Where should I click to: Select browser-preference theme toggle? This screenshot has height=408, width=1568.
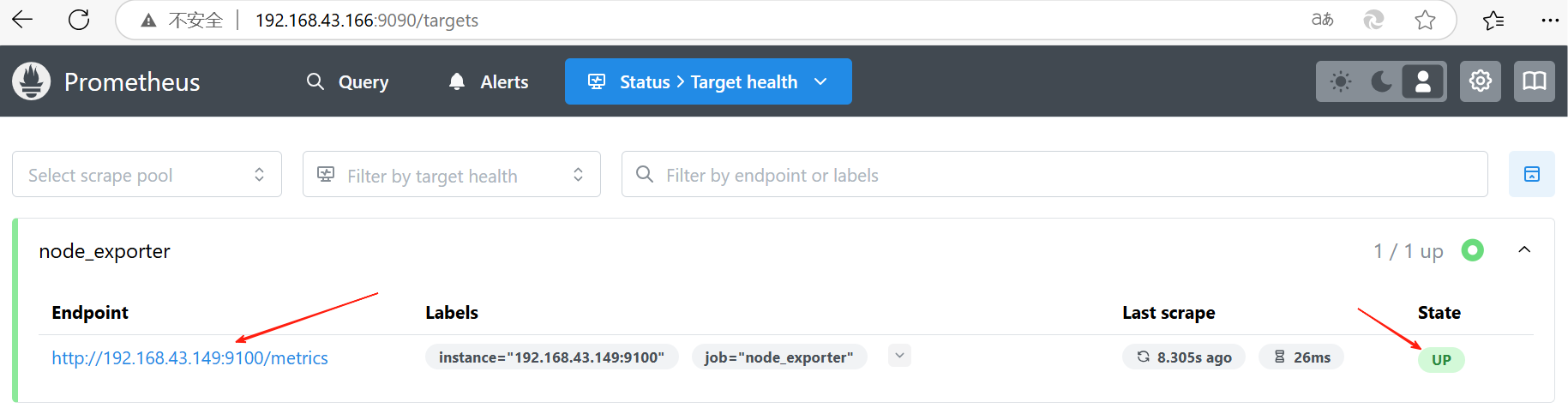1423,81
